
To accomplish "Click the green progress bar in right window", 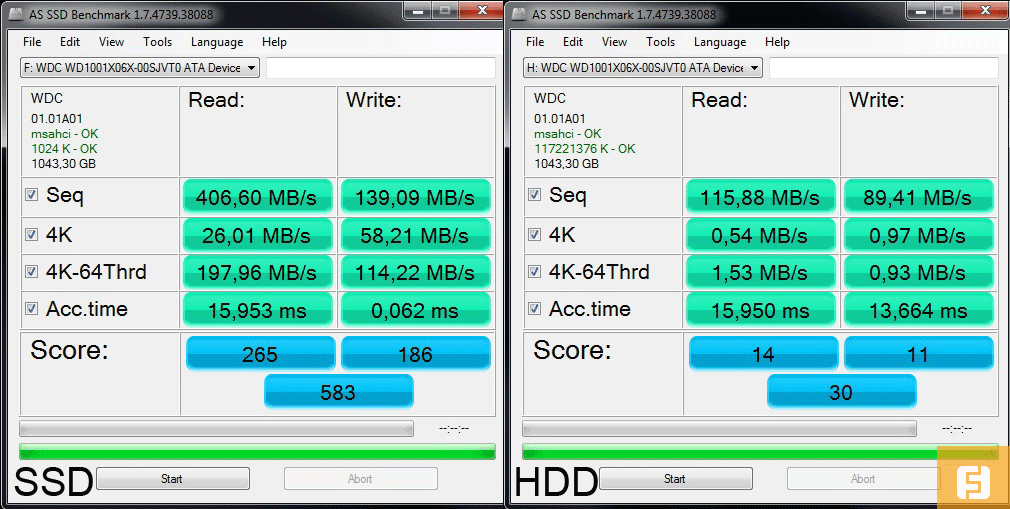I will [x=760, y=452].
